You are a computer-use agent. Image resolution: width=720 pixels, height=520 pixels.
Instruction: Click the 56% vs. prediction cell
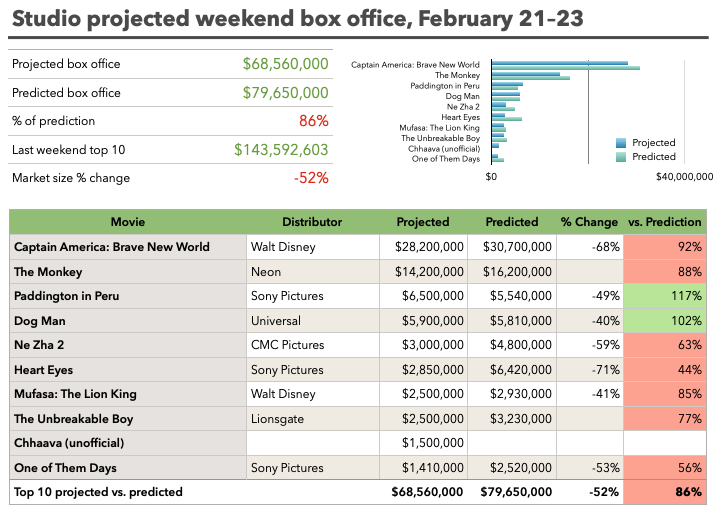665,468
